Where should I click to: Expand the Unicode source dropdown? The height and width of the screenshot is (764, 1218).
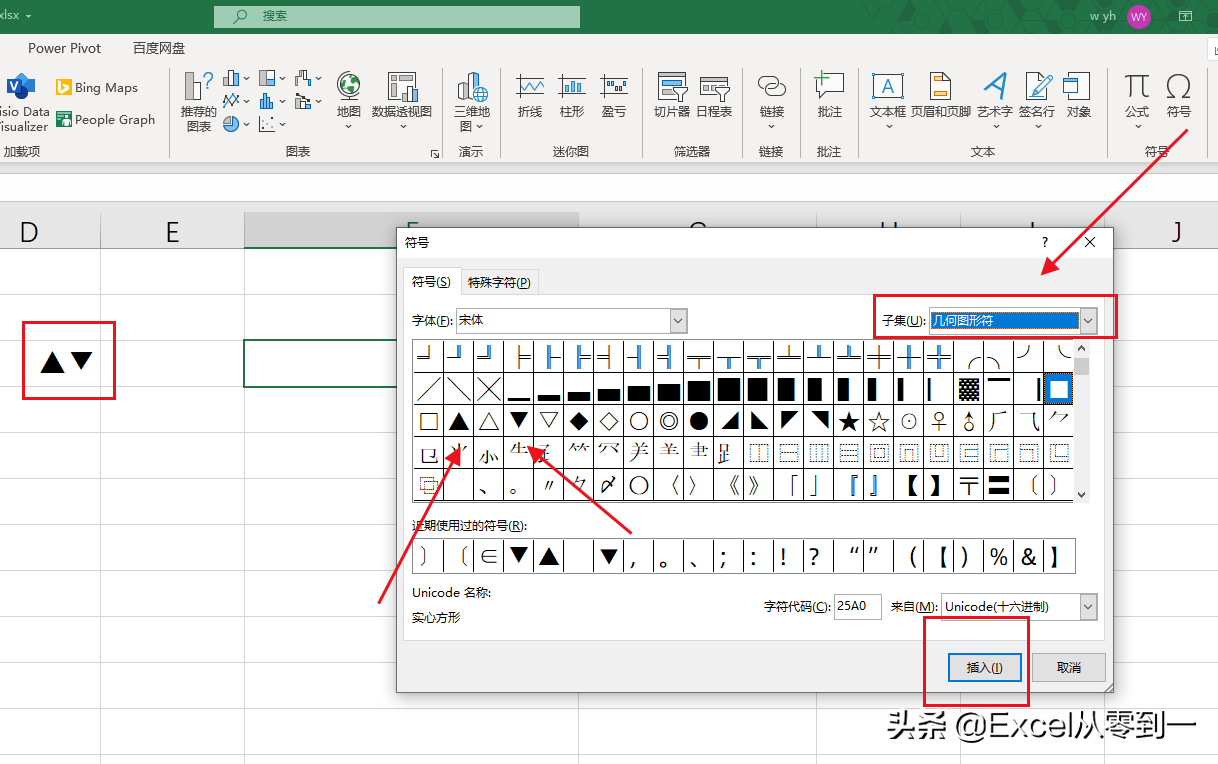[x=1088, y=607]
